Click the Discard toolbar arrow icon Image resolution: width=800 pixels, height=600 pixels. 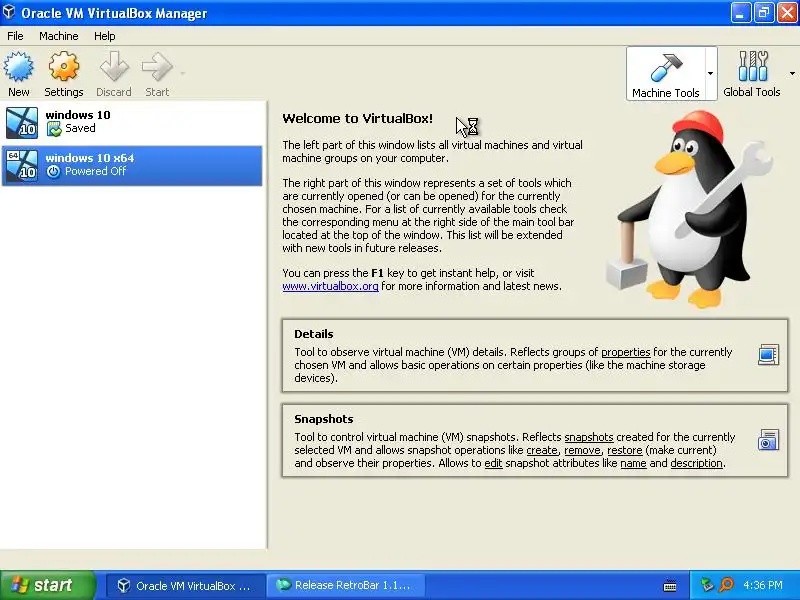(114, 67)
